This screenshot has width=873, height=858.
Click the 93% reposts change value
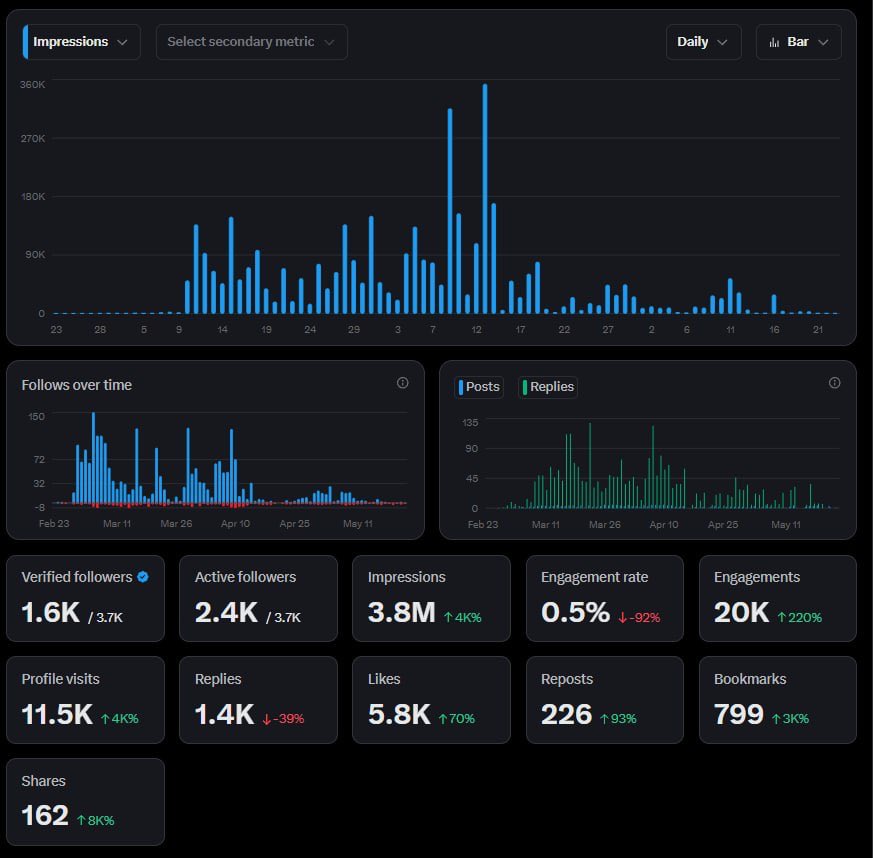(x=618, y=719)
